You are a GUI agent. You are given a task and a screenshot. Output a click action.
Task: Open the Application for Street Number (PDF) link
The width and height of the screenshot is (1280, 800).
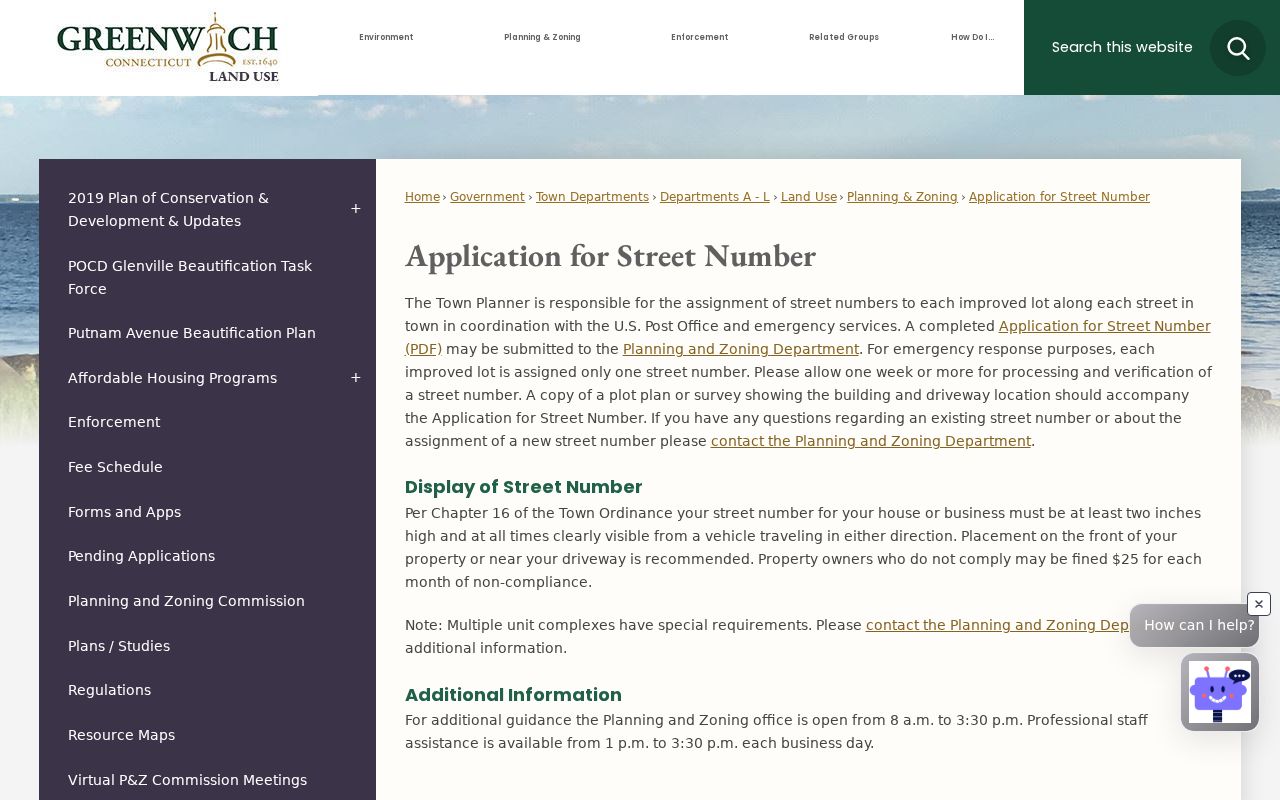[1104, 326]
